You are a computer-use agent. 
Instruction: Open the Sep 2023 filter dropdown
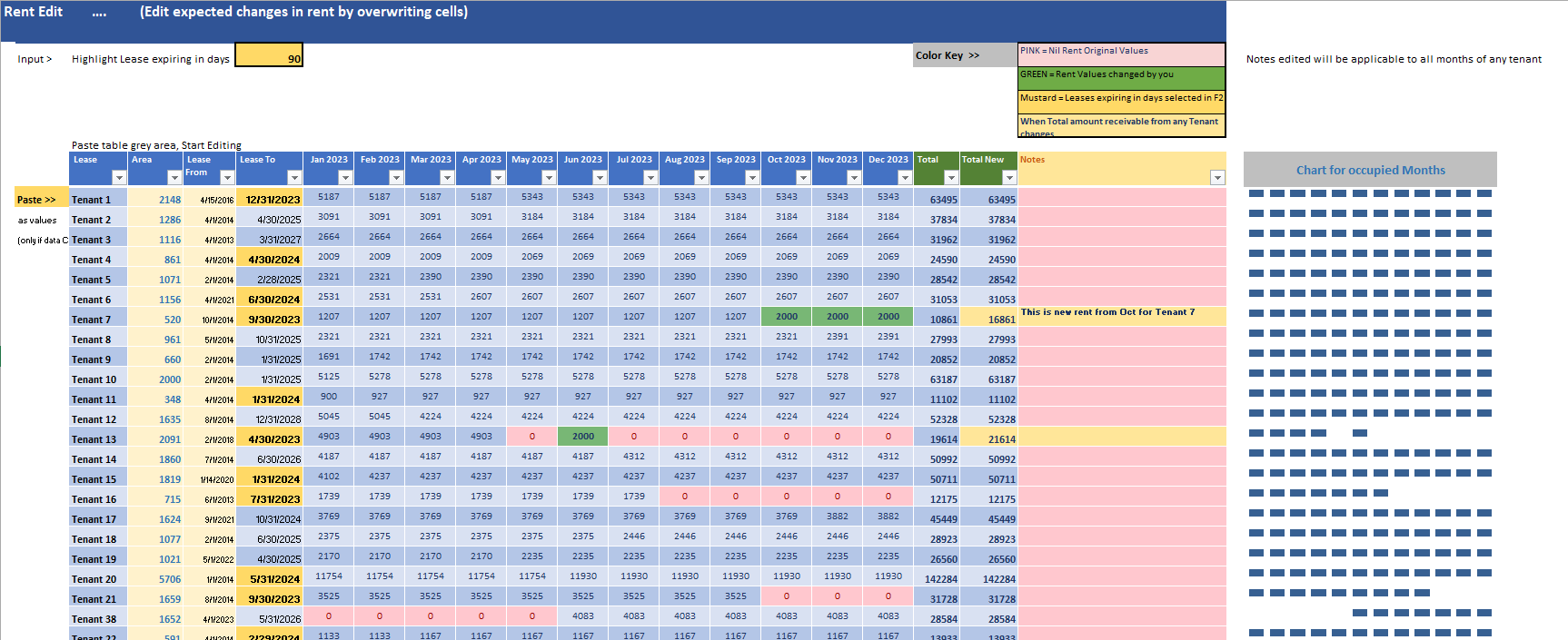(752, 178)
